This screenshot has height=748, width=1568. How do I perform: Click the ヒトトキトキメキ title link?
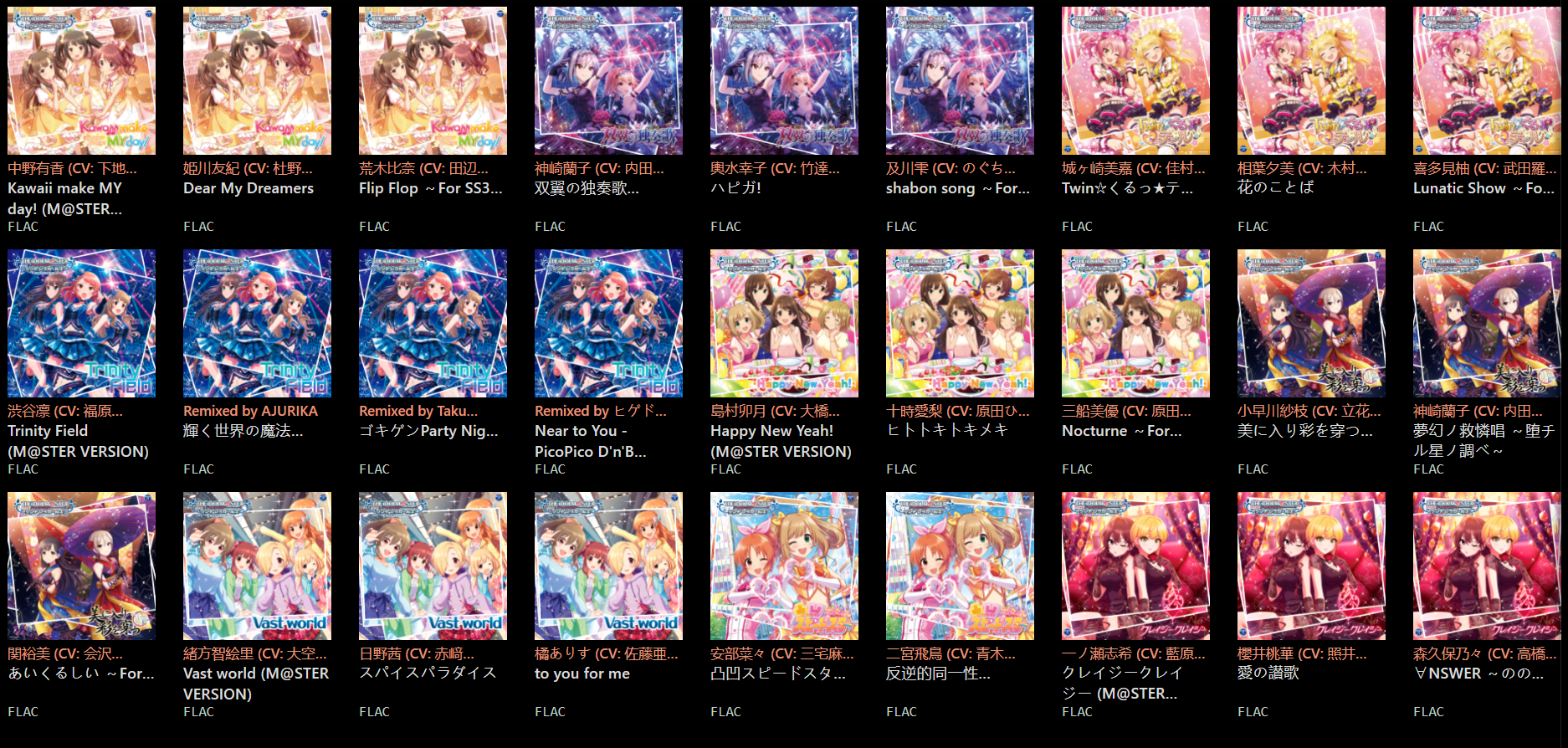(x=947, y=430)
